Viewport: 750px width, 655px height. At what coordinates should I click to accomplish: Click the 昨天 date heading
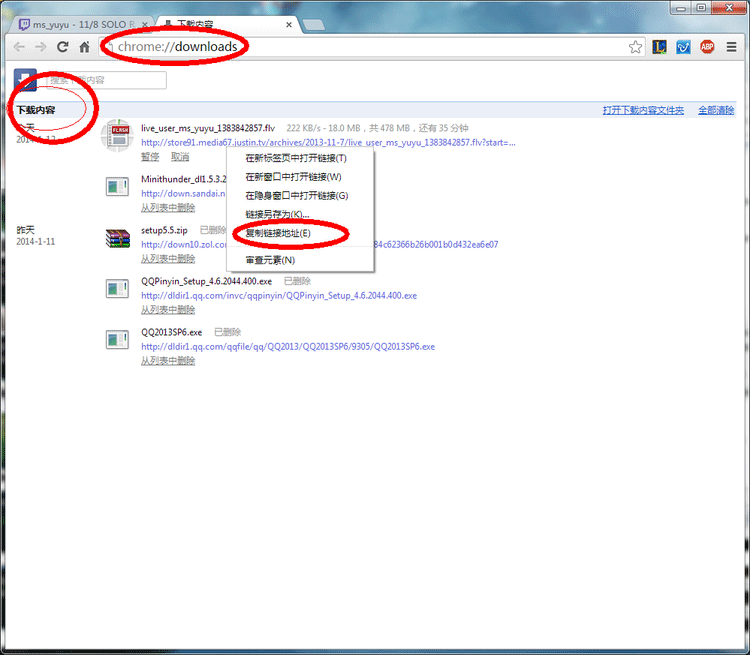pos(25,230)
